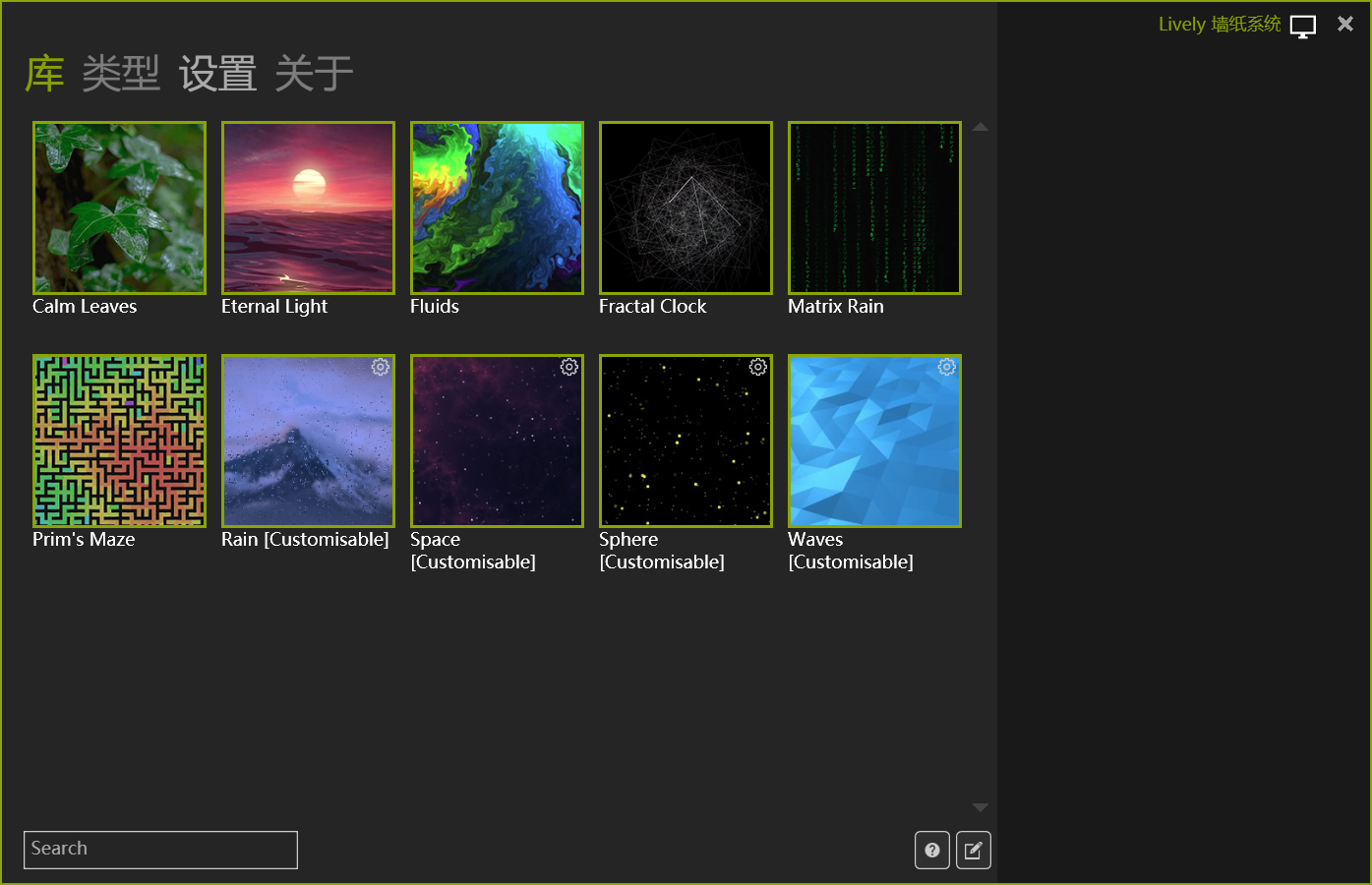This screenshot has width=1372, height=885.
Task: Switch to the 类型 tab
Action: [x=121, y=74]
